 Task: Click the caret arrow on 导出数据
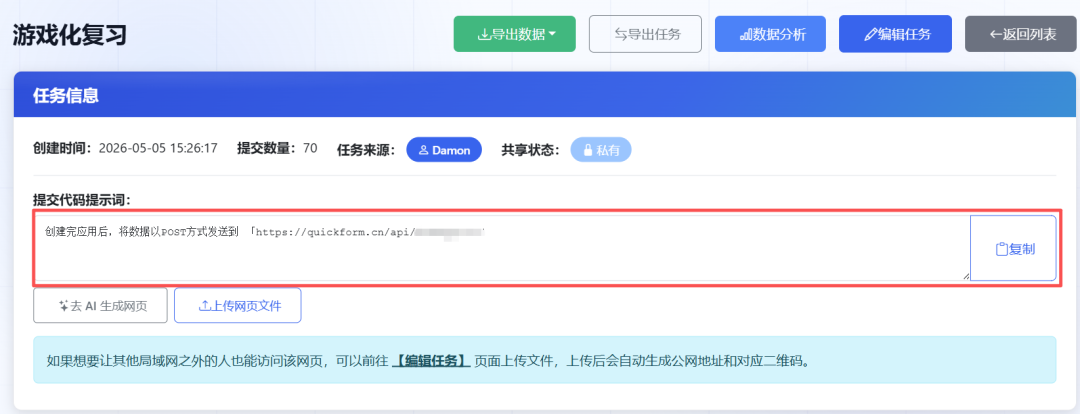tap(552, 34)
